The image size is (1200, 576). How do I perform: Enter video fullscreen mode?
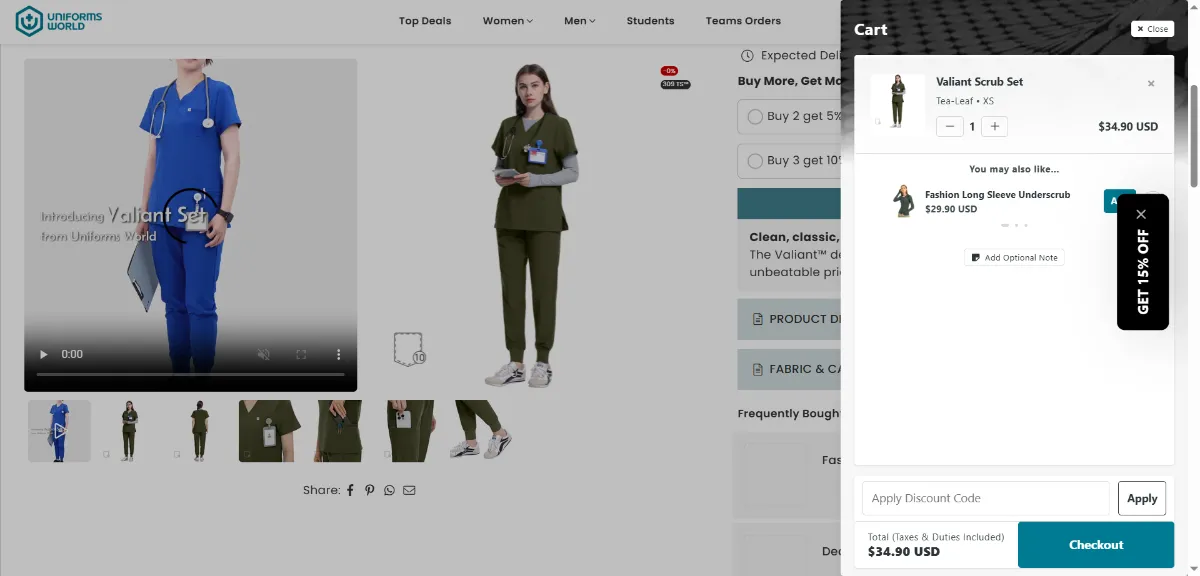coord(301,354)
